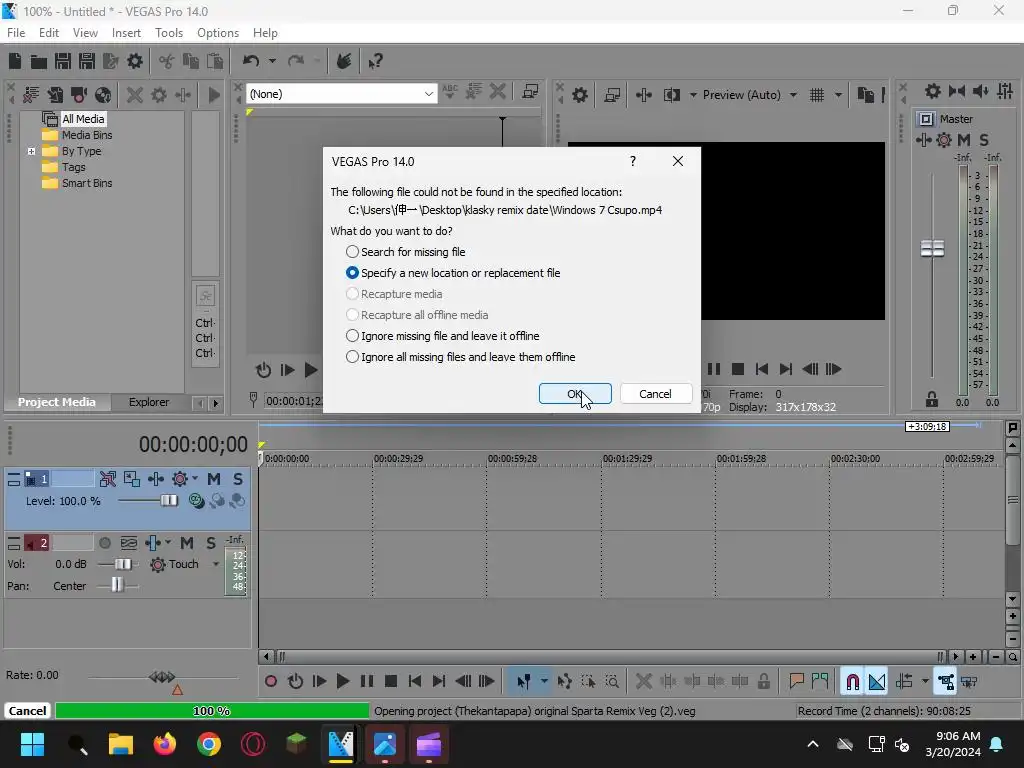
Task: Arm audio track 2 for record
Action: [x=104, y=543]
